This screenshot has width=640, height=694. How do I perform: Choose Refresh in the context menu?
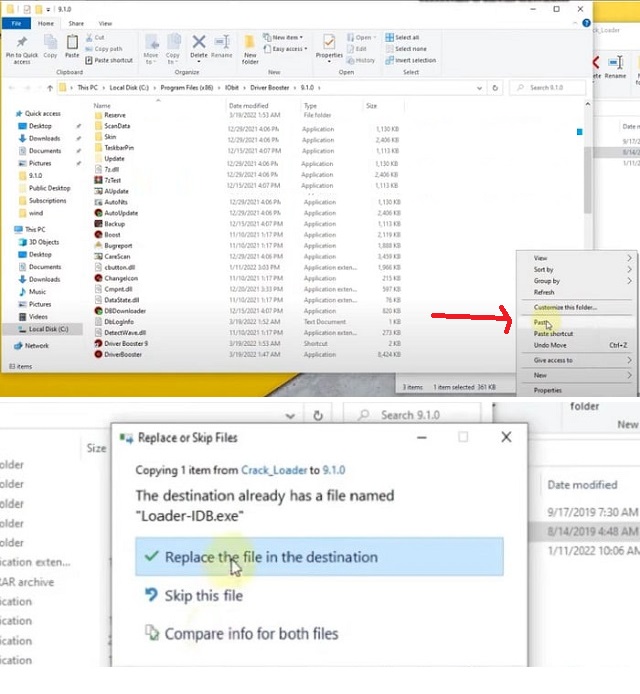point(544,292)
